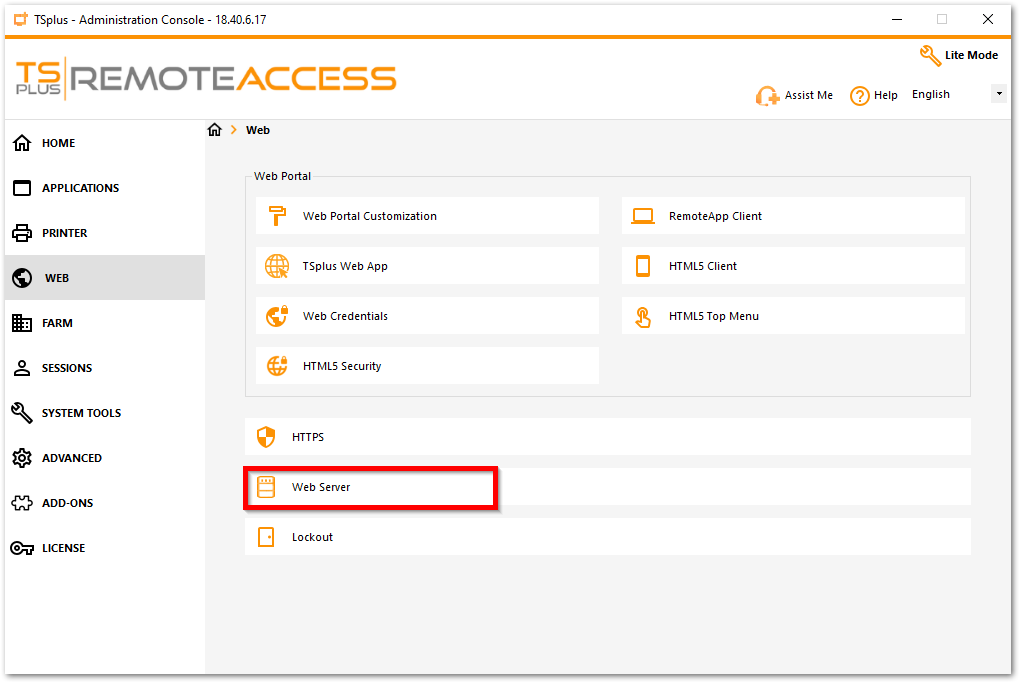Screen dimensions: 1020x683
Task: Go to HOME menu item
Action: pyautogui.click(x=59, y=143)
